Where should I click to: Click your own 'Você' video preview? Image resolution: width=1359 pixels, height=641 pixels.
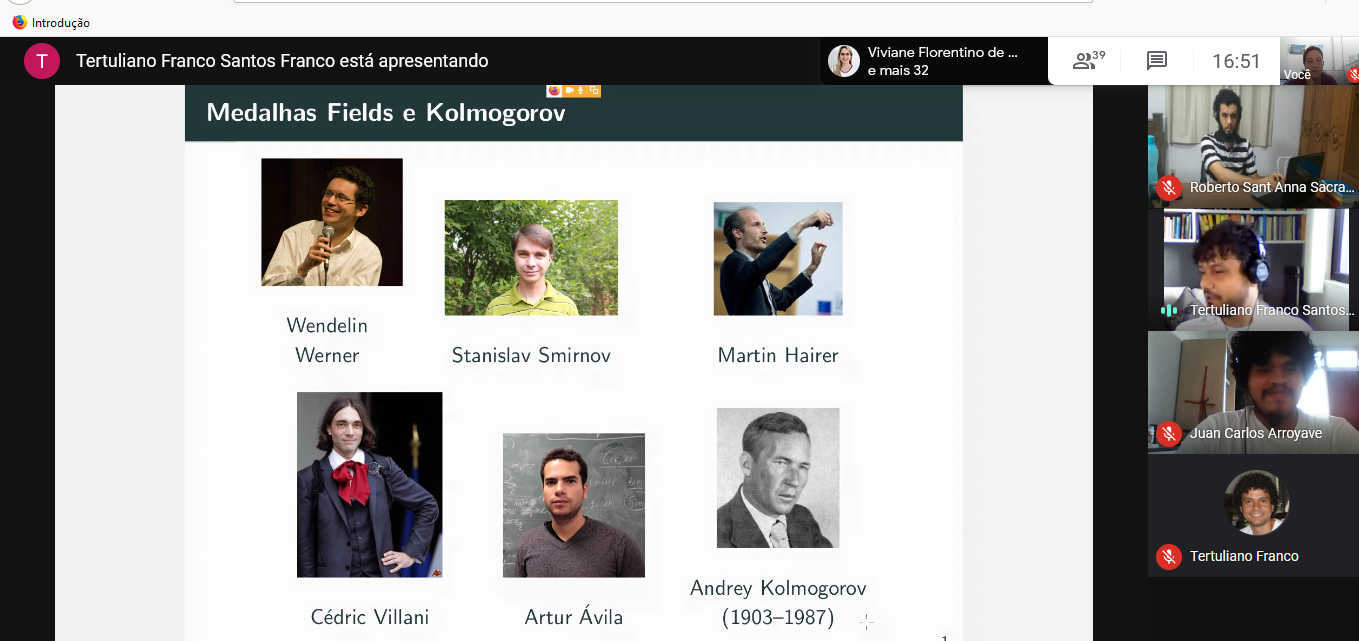pyautogui.click(x=1319, y=61)
